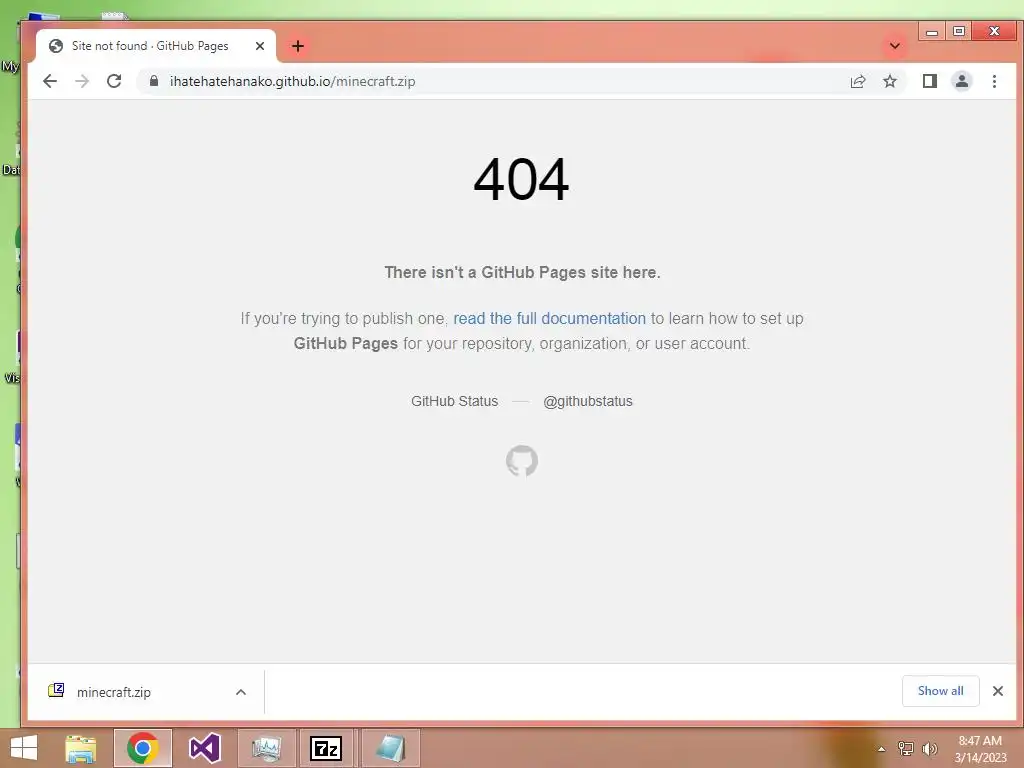Open the Chrome profile avatar menu

tap(961, 81)
